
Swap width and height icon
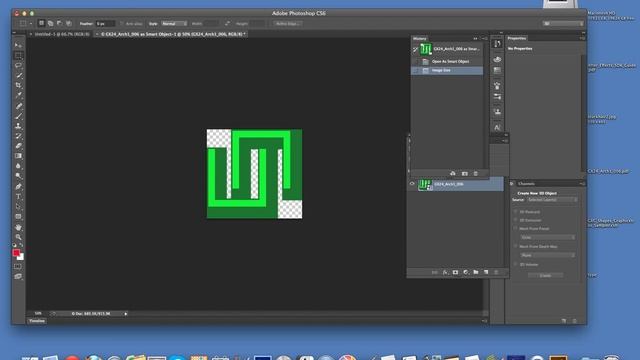pos(227,24)
